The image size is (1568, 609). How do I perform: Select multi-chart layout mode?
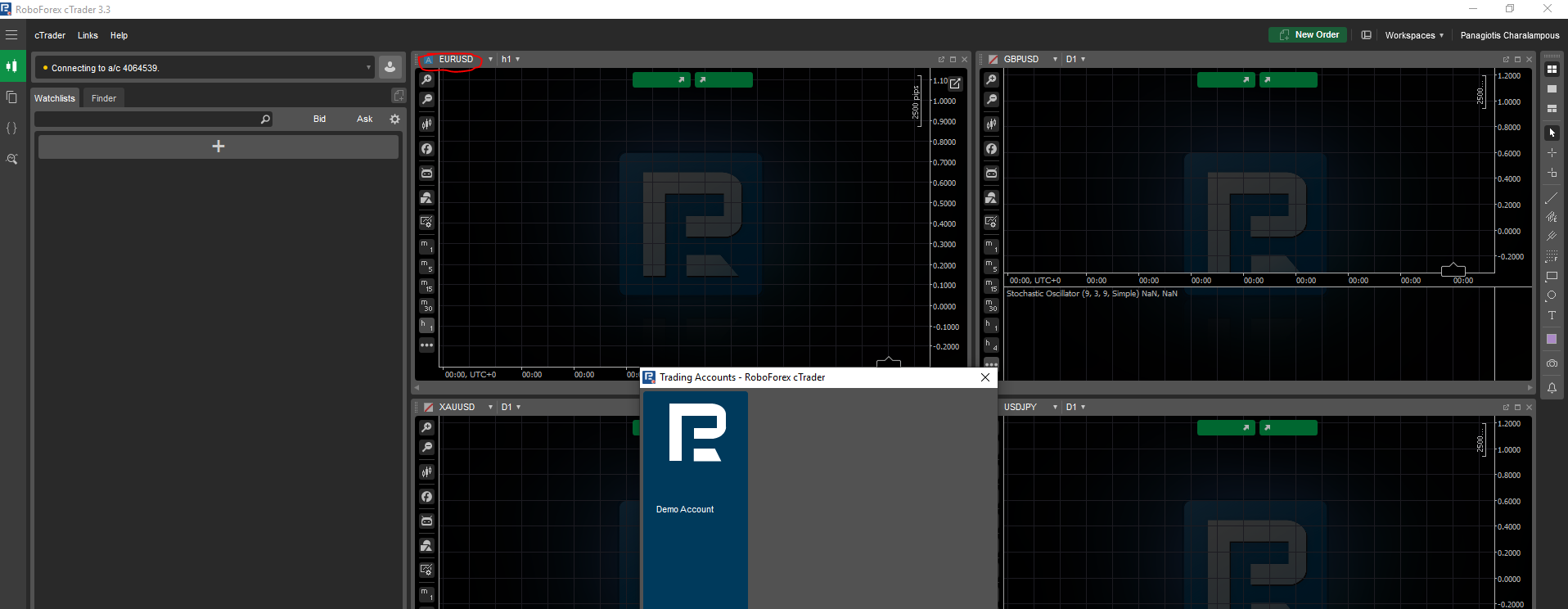[x=1552, y=70]
